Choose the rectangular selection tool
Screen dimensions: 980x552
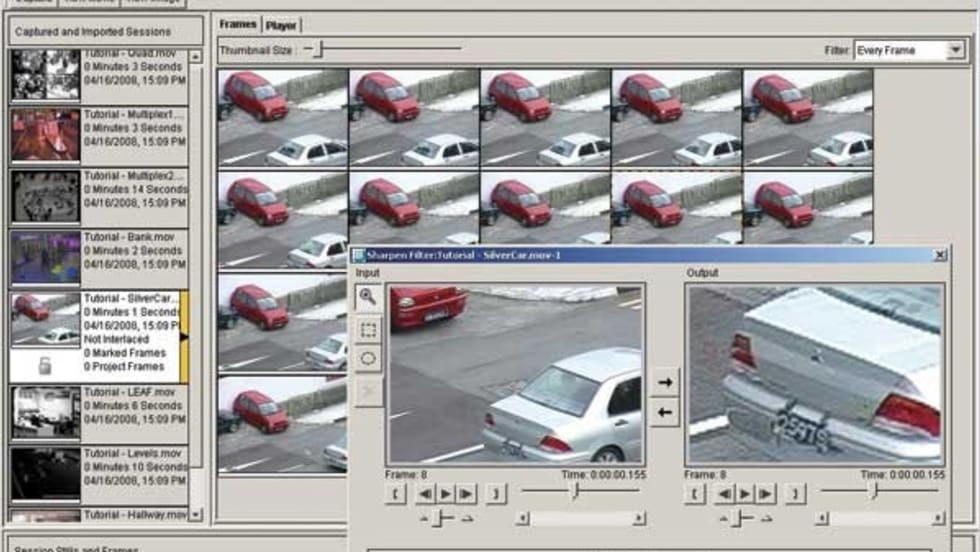[x=367, y=329]
